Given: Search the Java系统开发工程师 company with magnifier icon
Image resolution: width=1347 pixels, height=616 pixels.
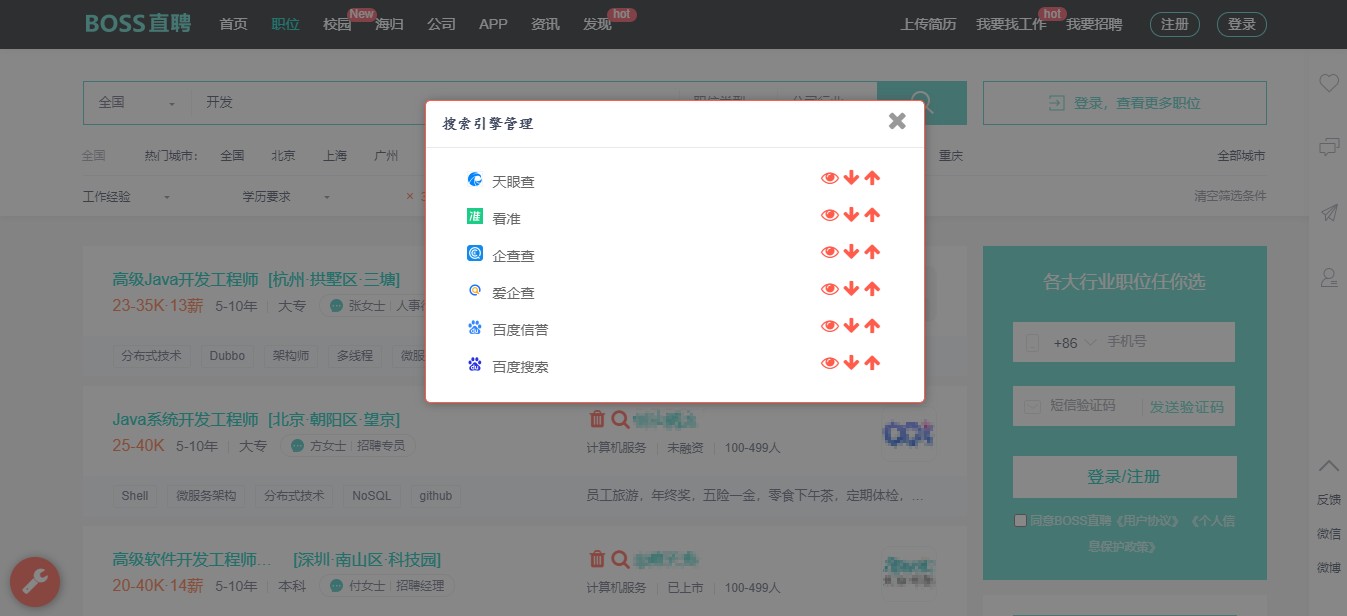Looking at the screenshot, I should coord(620,419).
